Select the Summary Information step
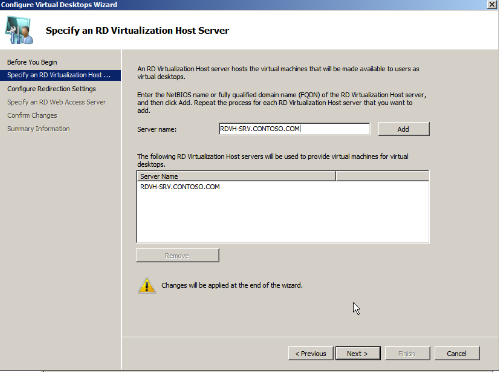 pos(38,129)
